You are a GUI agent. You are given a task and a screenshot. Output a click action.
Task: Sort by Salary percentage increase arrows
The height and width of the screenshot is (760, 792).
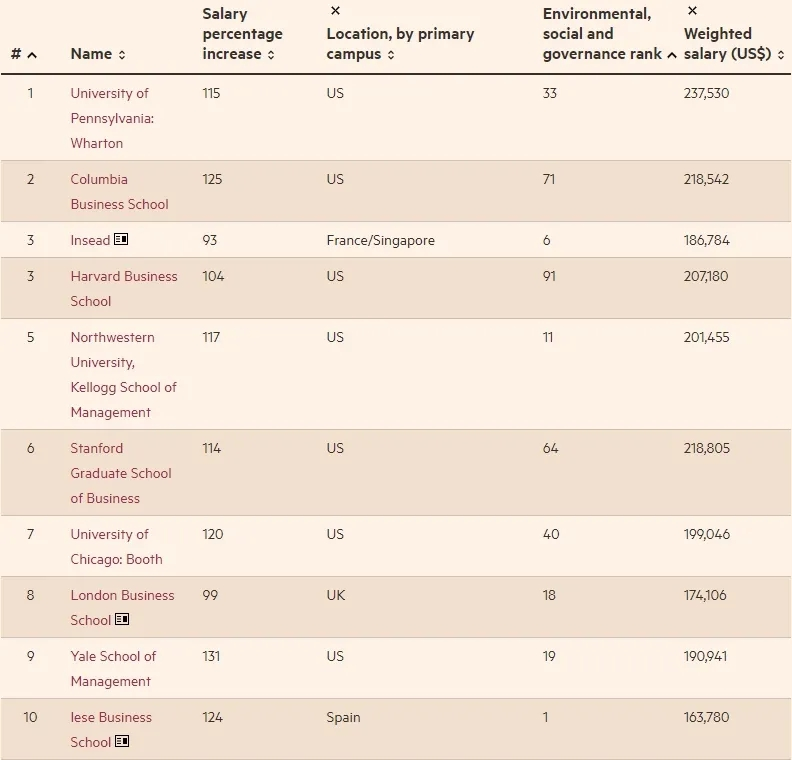[x=271, y=55]
